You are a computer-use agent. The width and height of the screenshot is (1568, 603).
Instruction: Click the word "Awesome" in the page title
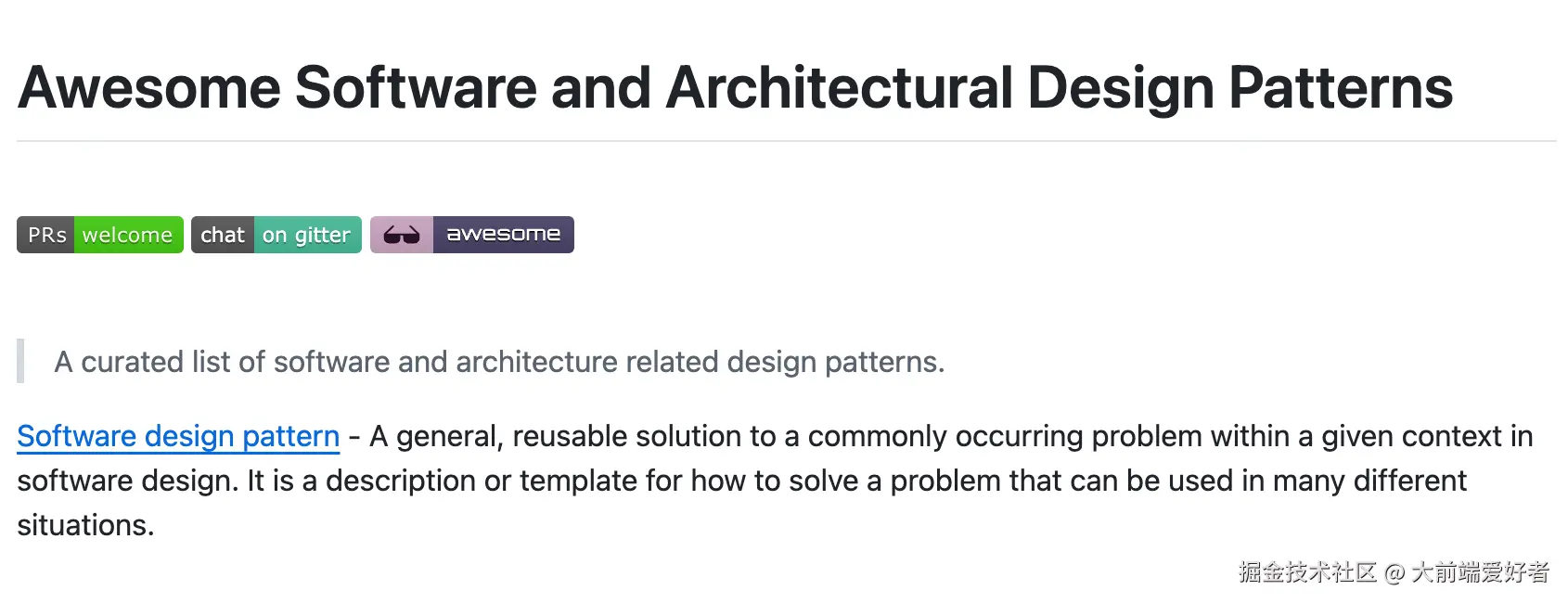tap(149, 88)
